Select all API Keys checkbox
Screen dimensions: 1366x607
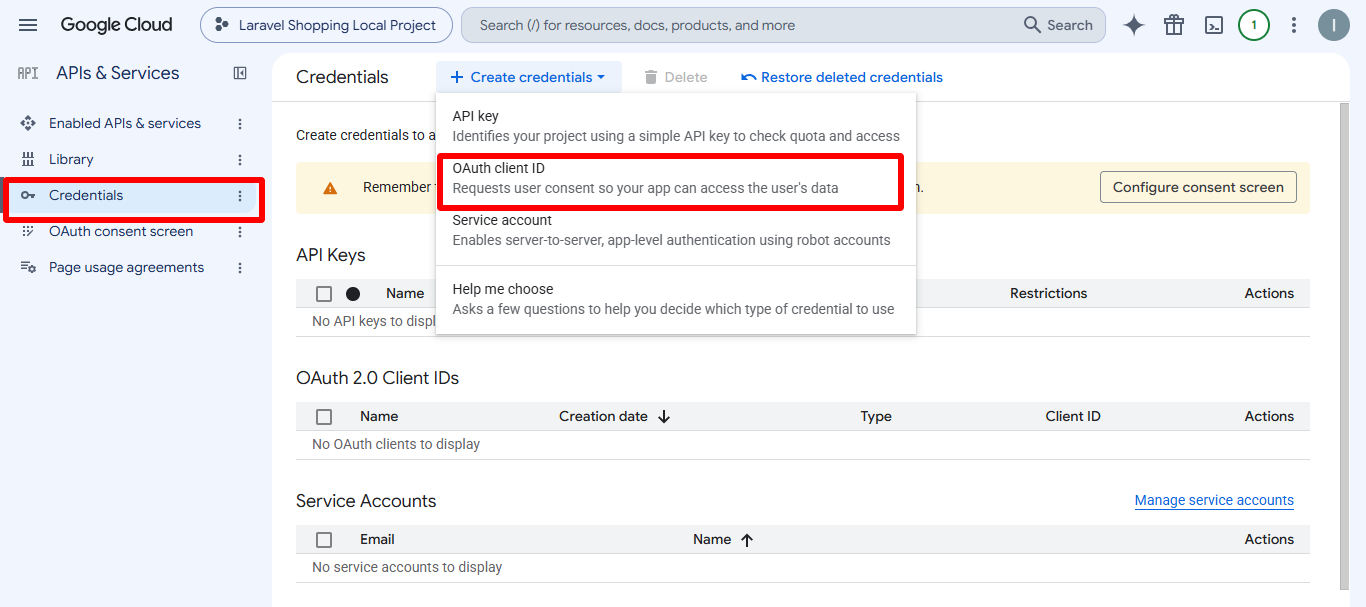click(324, 293)
